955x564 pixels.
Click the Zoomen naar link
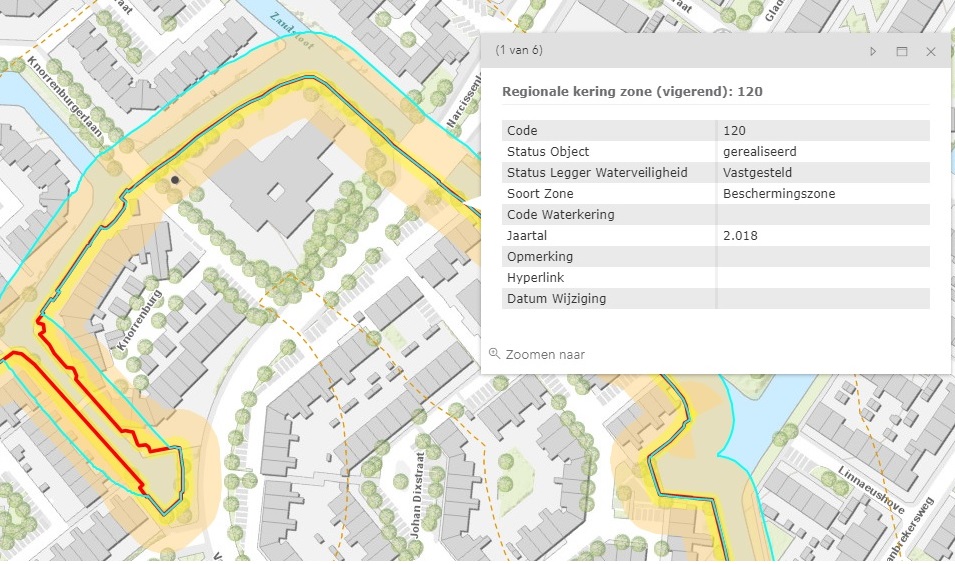pos(545,354)
